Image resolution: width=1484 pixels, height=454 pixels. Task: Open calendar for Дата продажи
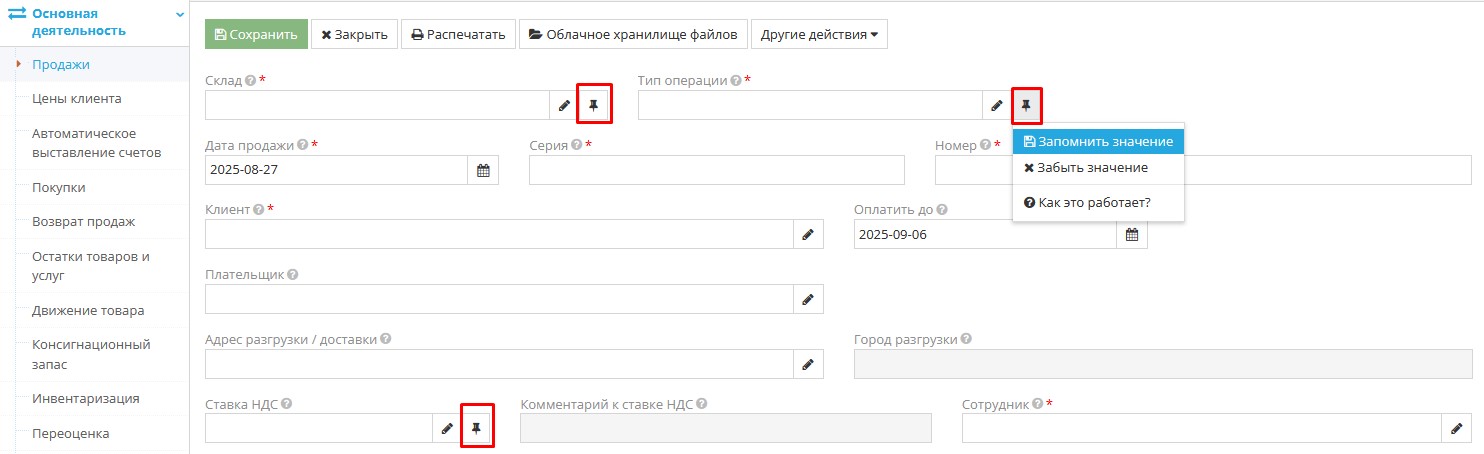point(483,170)
